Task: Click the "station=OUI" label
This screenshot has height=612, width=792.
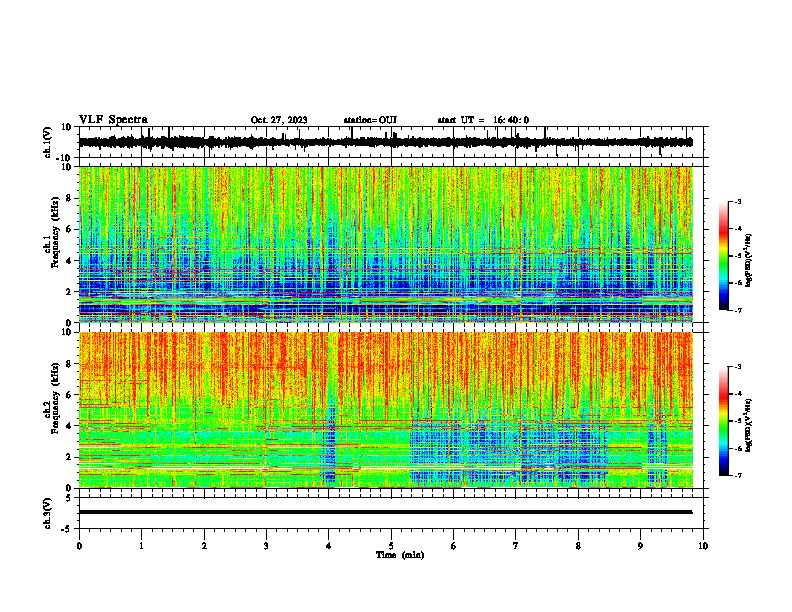Action: point(370,120)
